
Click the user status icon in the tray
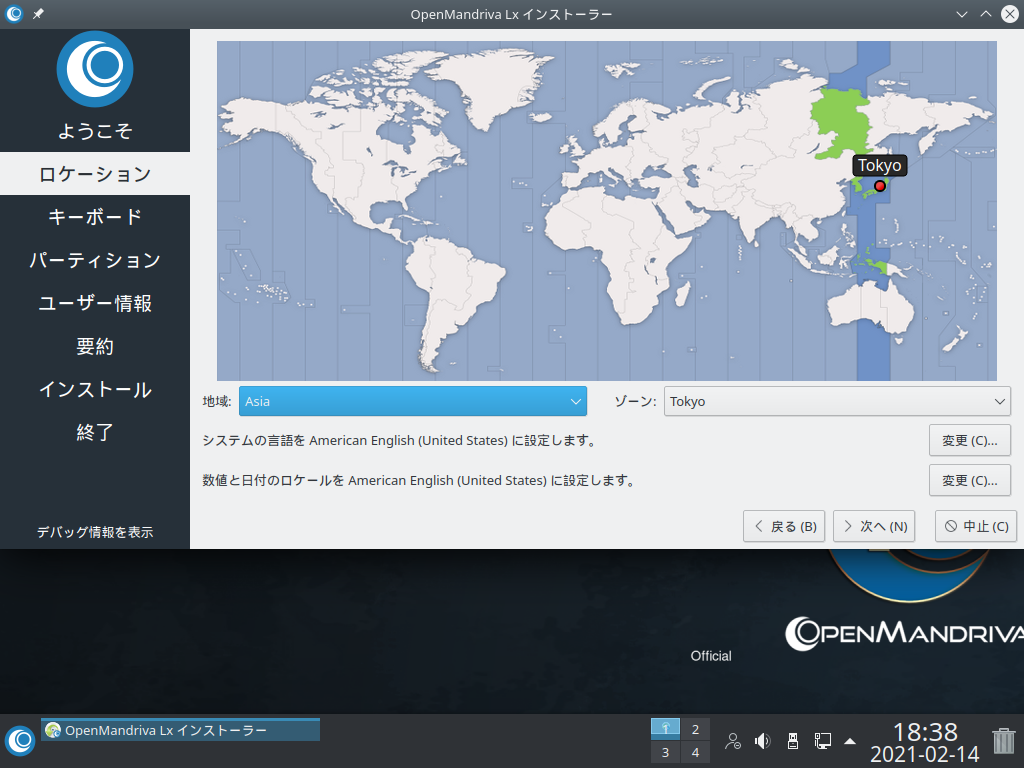[x=733, y=741]
